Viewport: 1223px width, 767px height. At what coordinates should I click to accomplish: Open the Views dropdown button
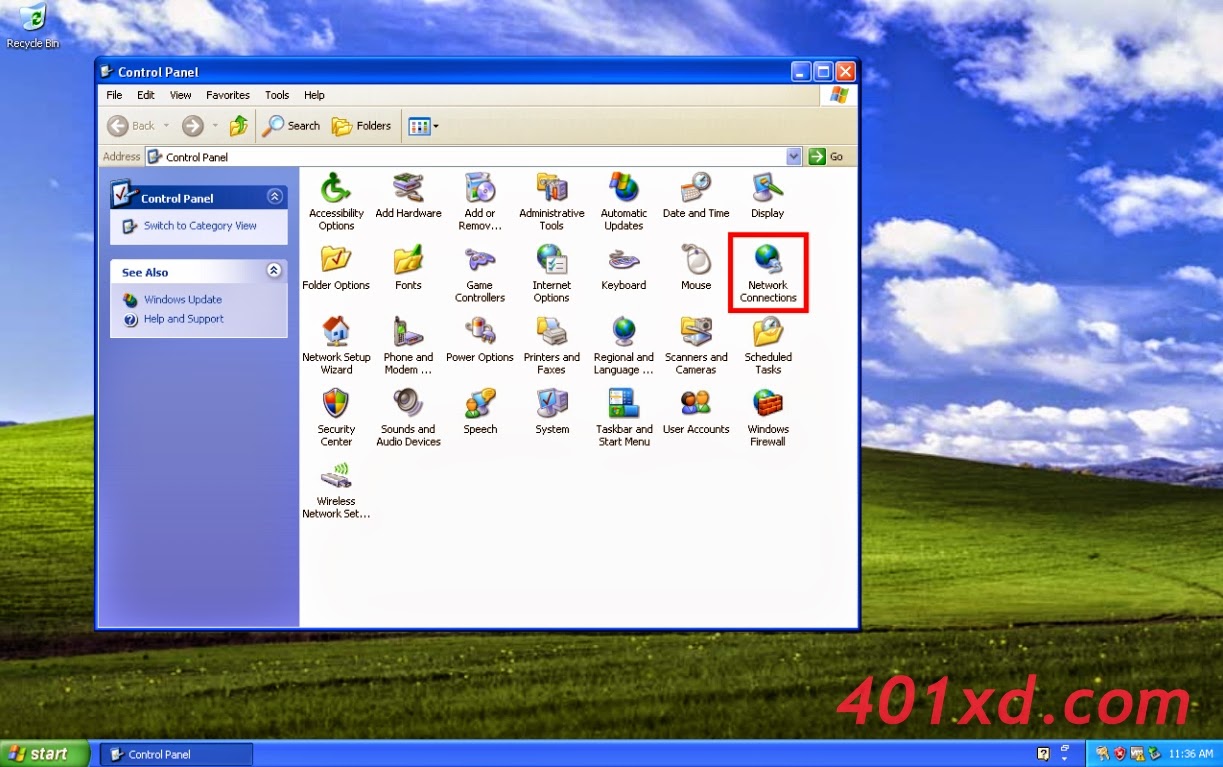423,126
